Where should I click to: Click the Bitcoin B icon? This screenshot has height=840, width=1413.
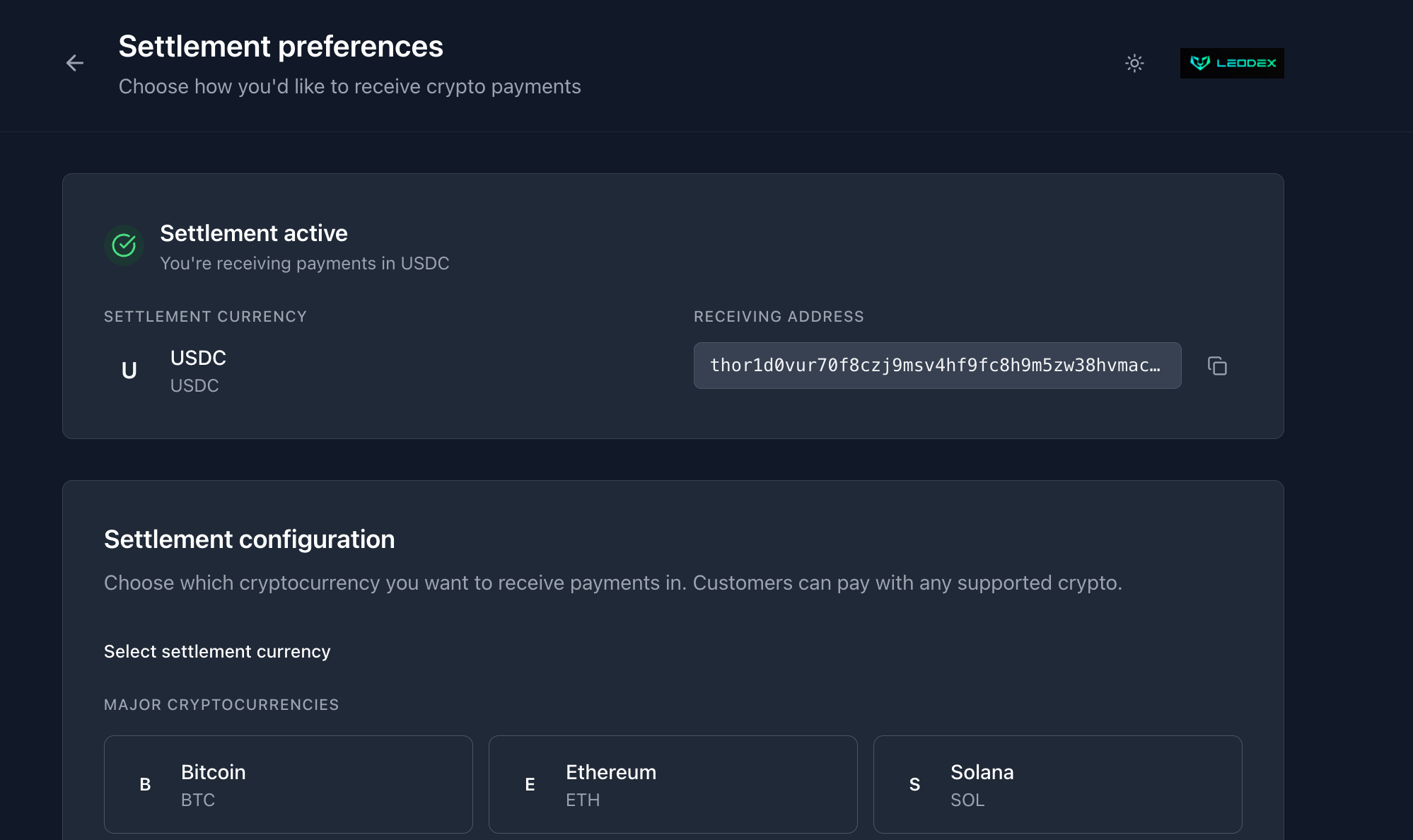(x=145, y=784)
